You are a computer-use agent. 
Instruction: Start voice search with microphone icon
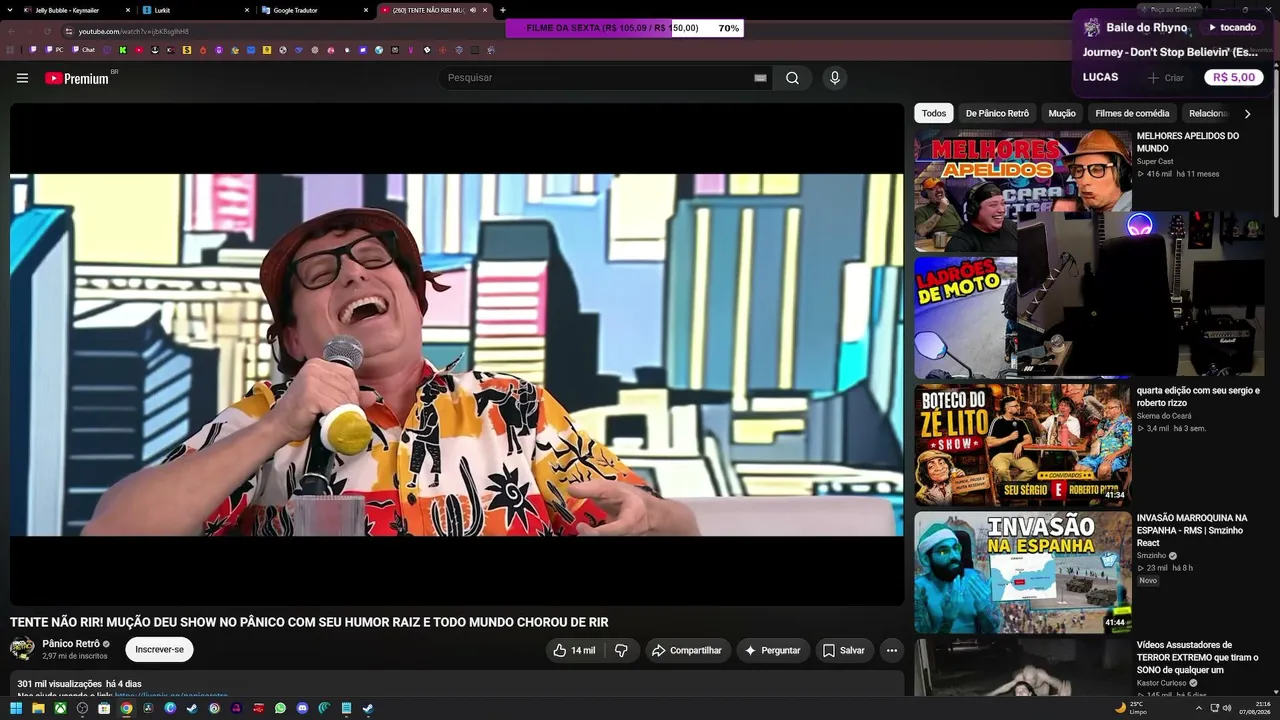coord(834,78)
